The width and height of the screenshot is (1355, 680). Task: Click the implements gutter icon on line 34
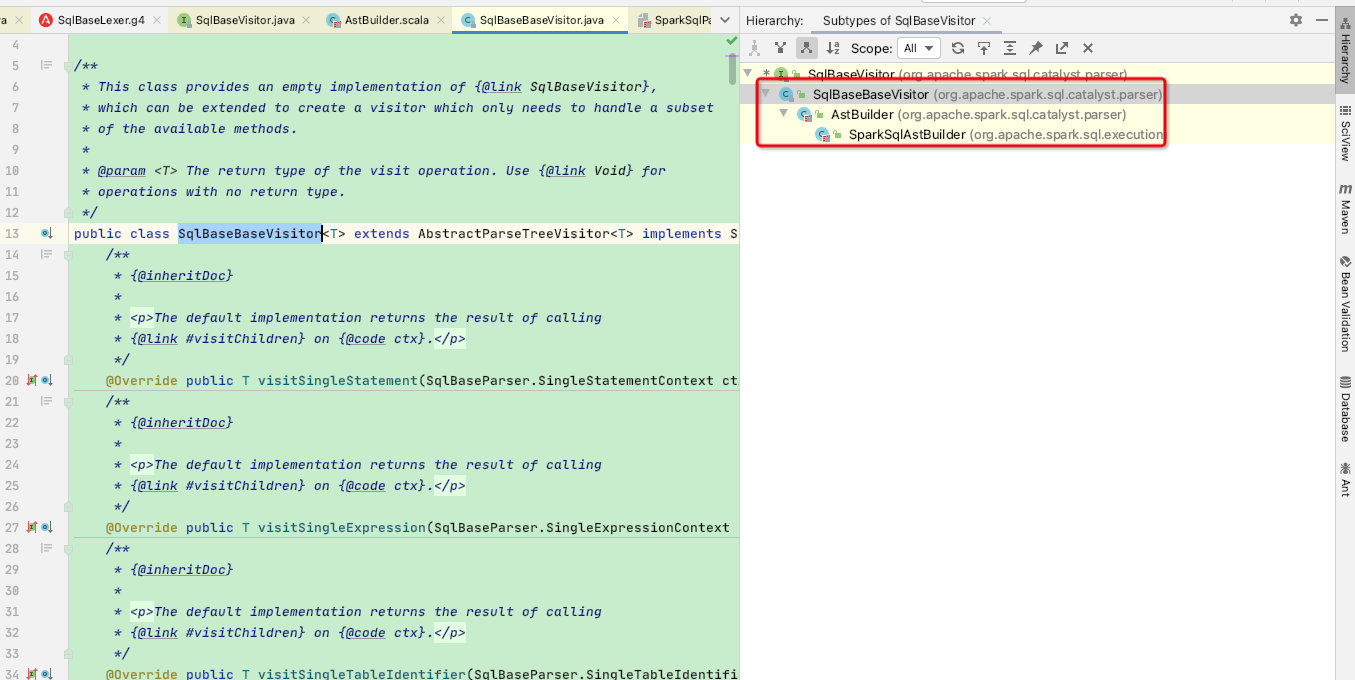pyautogui.click(x=33, y=674)
